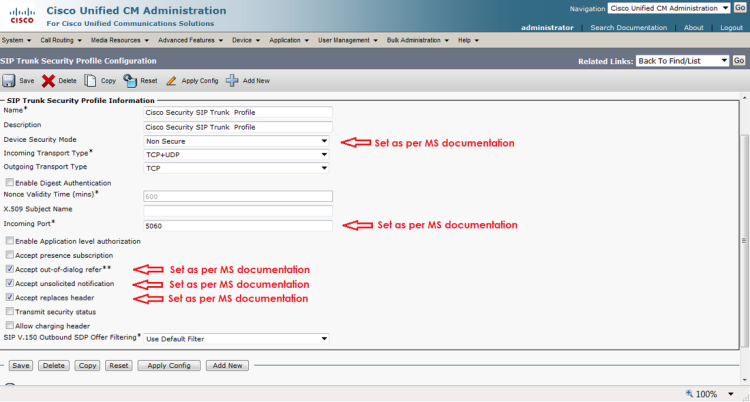Enable Digest Authentication checkbox
Image resolution: width=750 pixels, height=402 pixels.
10,182
